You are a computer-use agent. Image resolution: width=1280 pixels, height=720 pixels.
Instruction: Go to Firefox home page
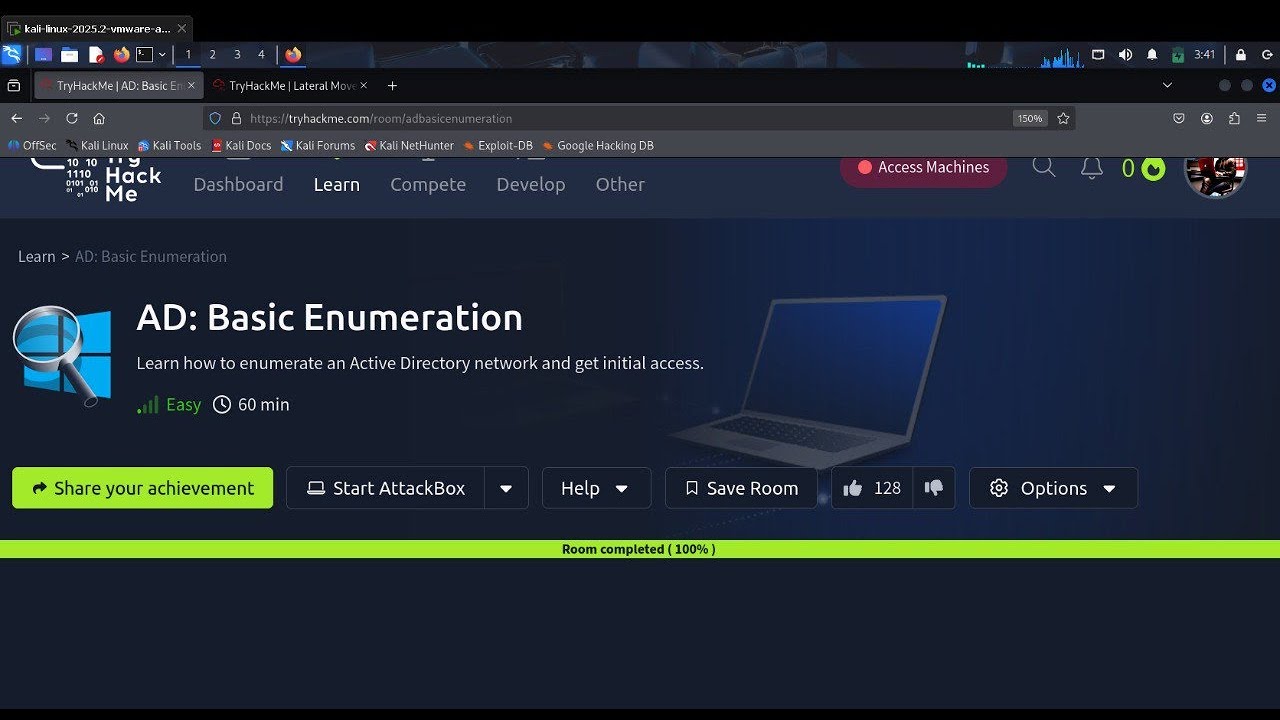99,118
